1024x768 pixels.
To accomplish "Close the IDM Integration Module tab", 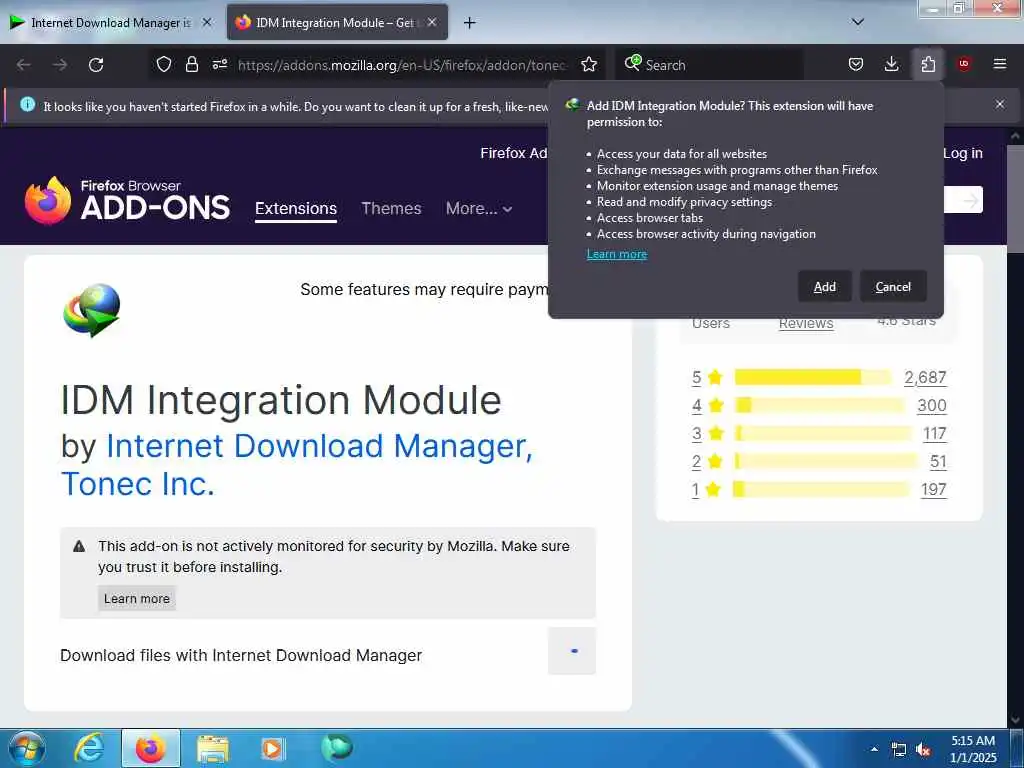I will coord(432,22).
